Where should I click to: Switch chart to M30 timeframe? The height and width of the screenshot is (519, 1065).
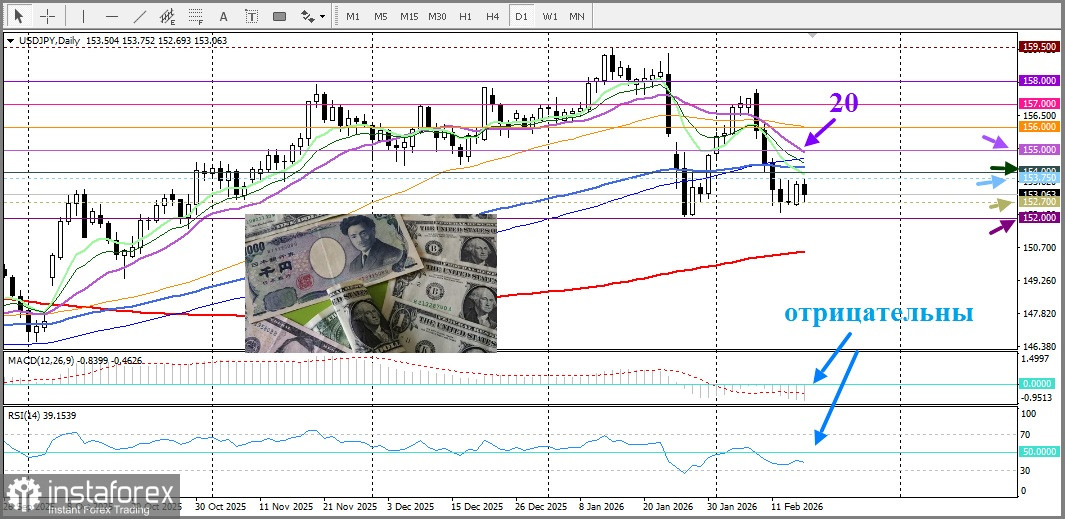click(x=437, y=16)
